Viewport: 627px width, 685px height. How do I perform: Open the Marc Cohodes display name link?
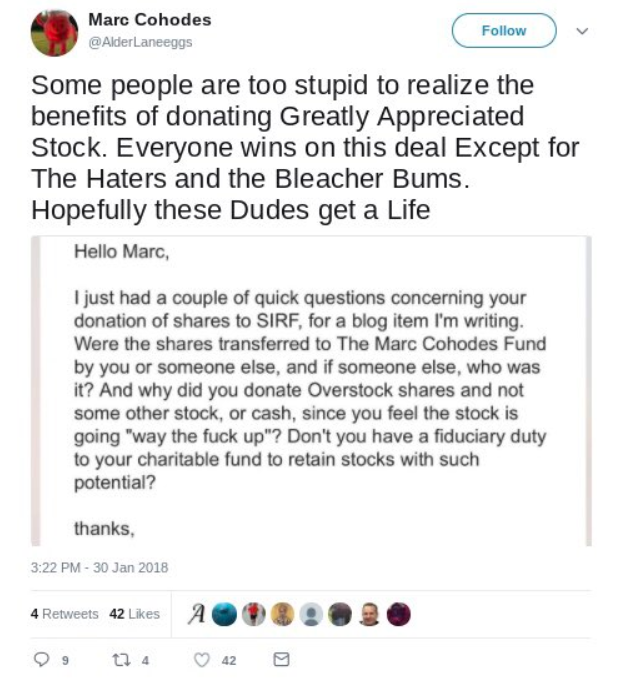pyautogui.click(x=150, y=21)
